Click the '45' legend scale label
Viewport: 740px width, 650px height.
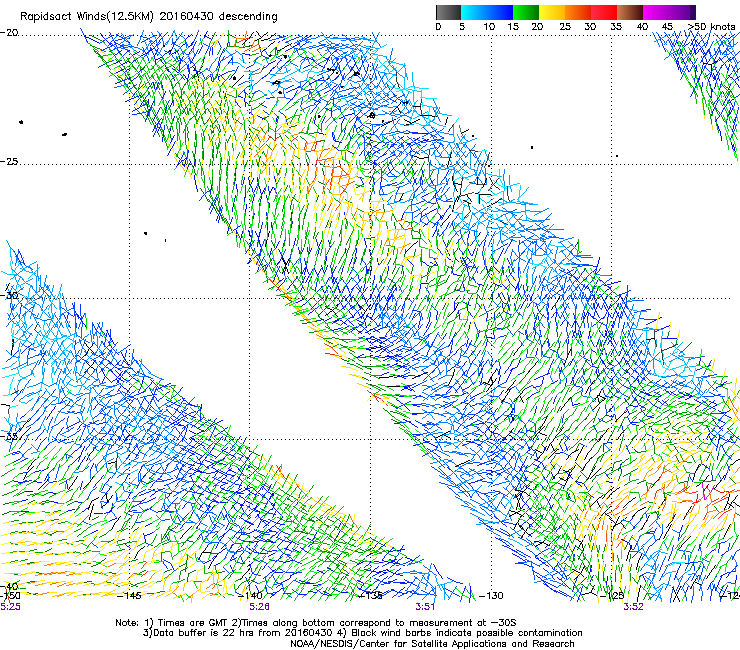click(x=667, y=27)
